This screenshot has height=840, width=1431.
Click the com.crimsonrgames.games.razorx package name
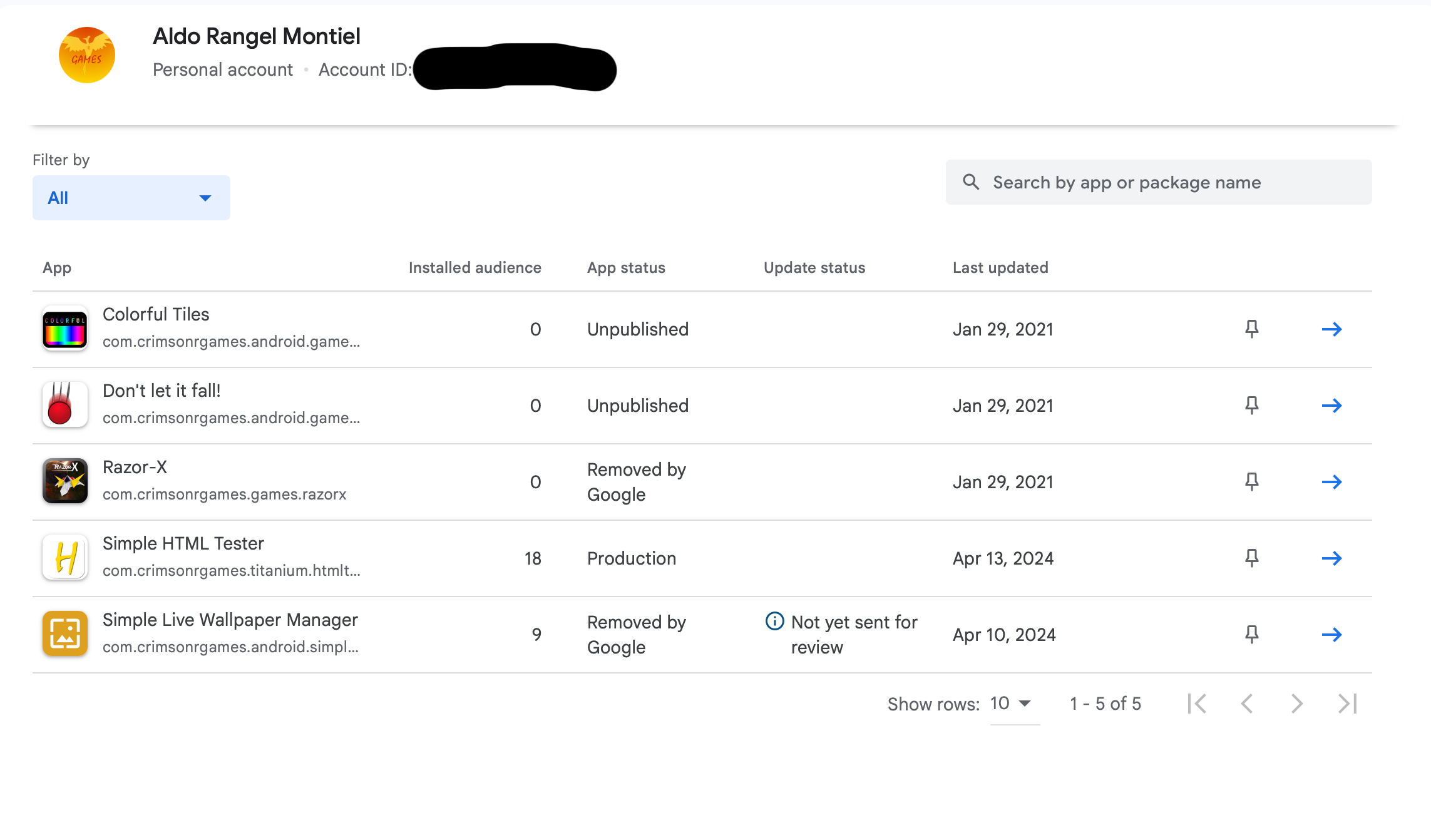pos(224,494)
